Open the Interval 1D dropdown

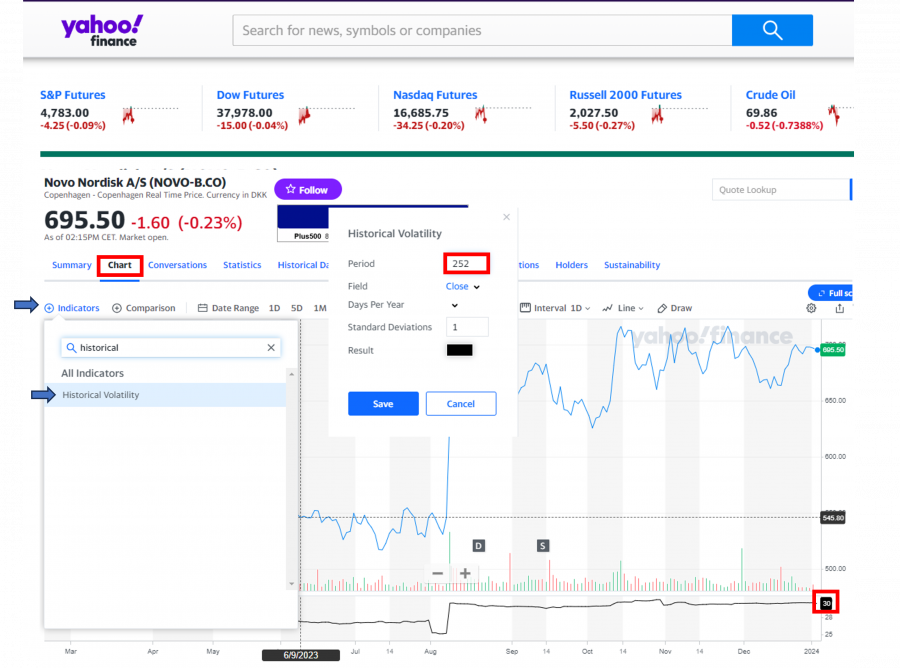[x=556, y=308]
